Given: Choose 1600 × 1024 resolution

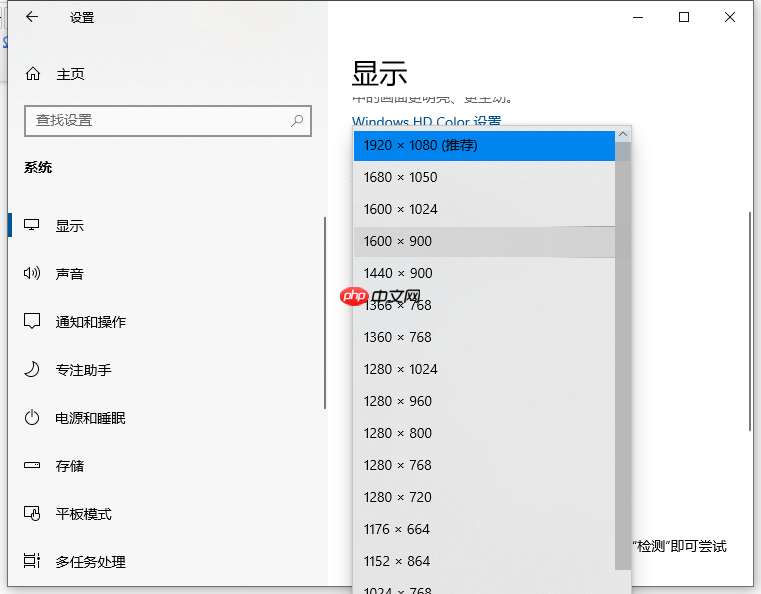Looking at the screenshot, I should pos(484,209).
